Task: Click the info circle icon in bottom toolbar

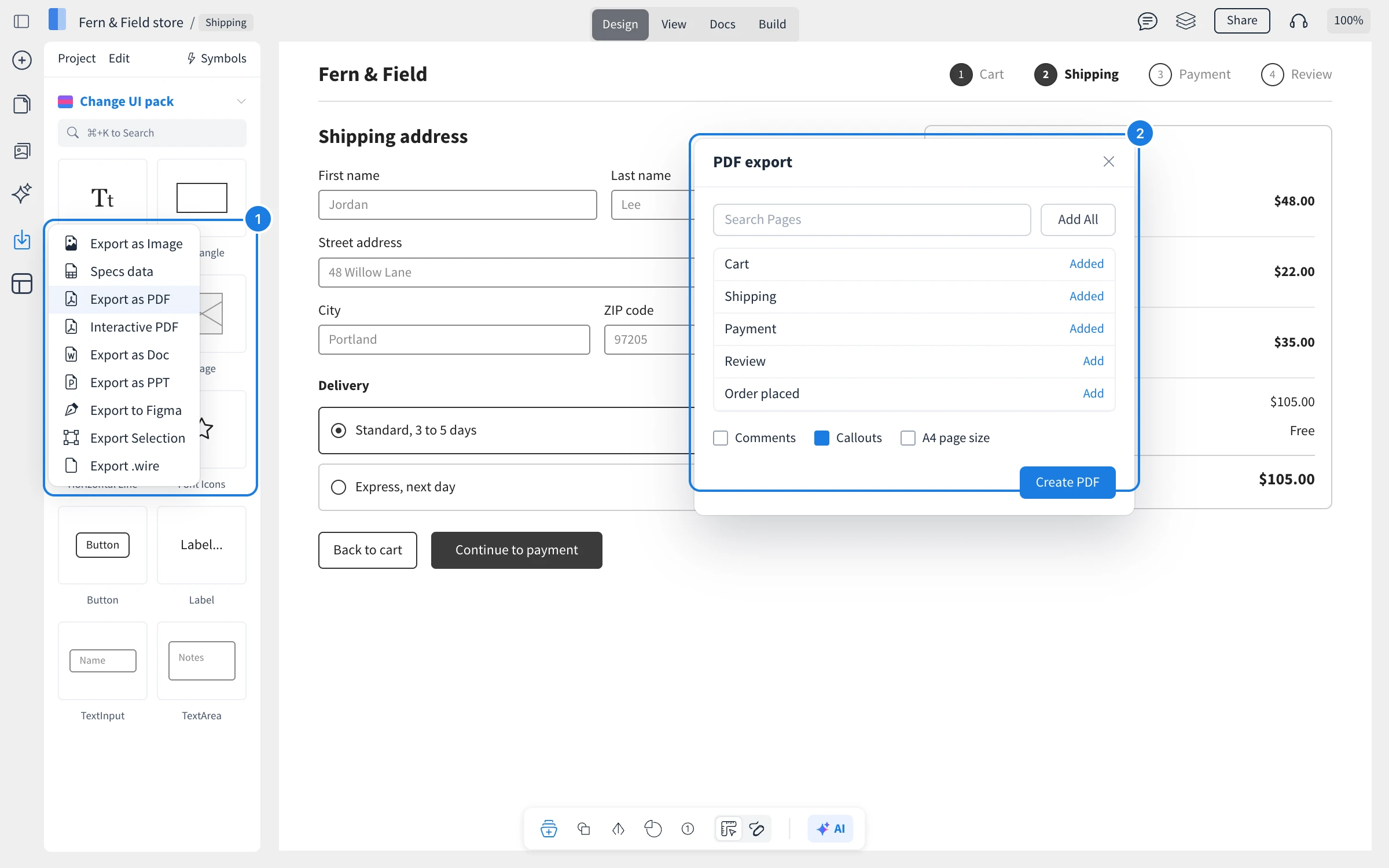Action: coord(688,829)
